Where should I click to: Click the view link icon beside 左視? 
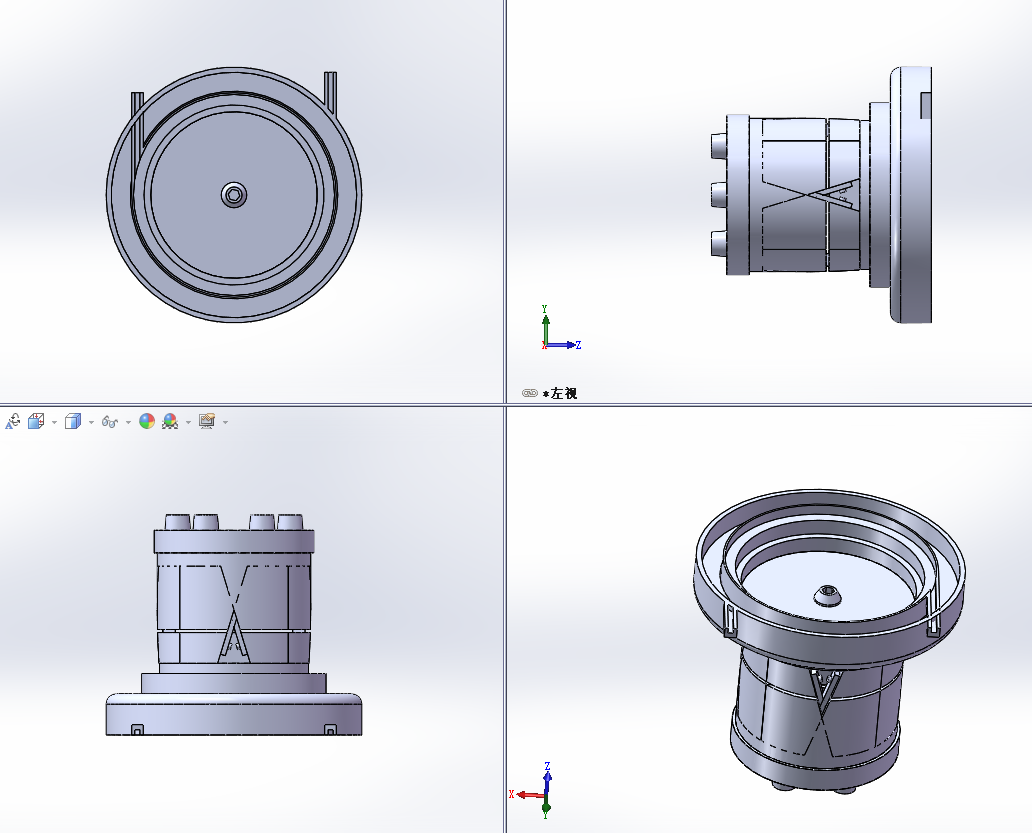(530, 393)
